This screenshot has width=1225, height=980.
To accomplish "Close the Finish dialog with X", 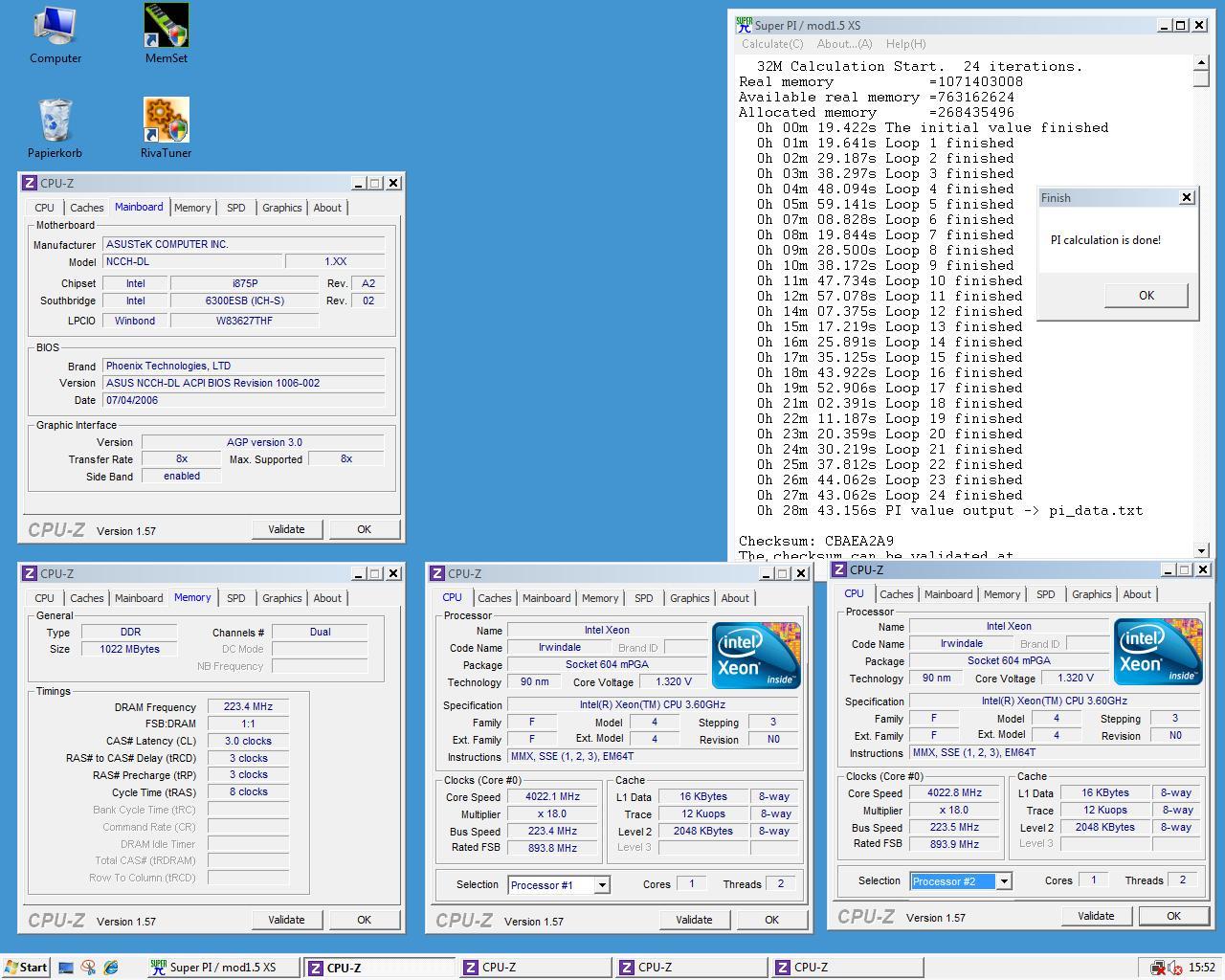I will coord(1187,197).
